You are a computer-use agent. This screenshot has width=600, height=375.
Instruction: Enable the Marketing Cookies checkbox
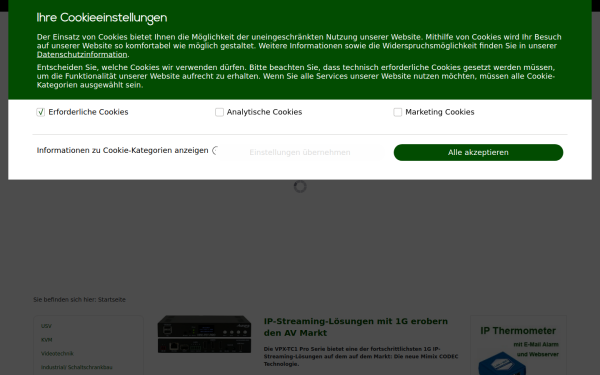tap(398, 112)
